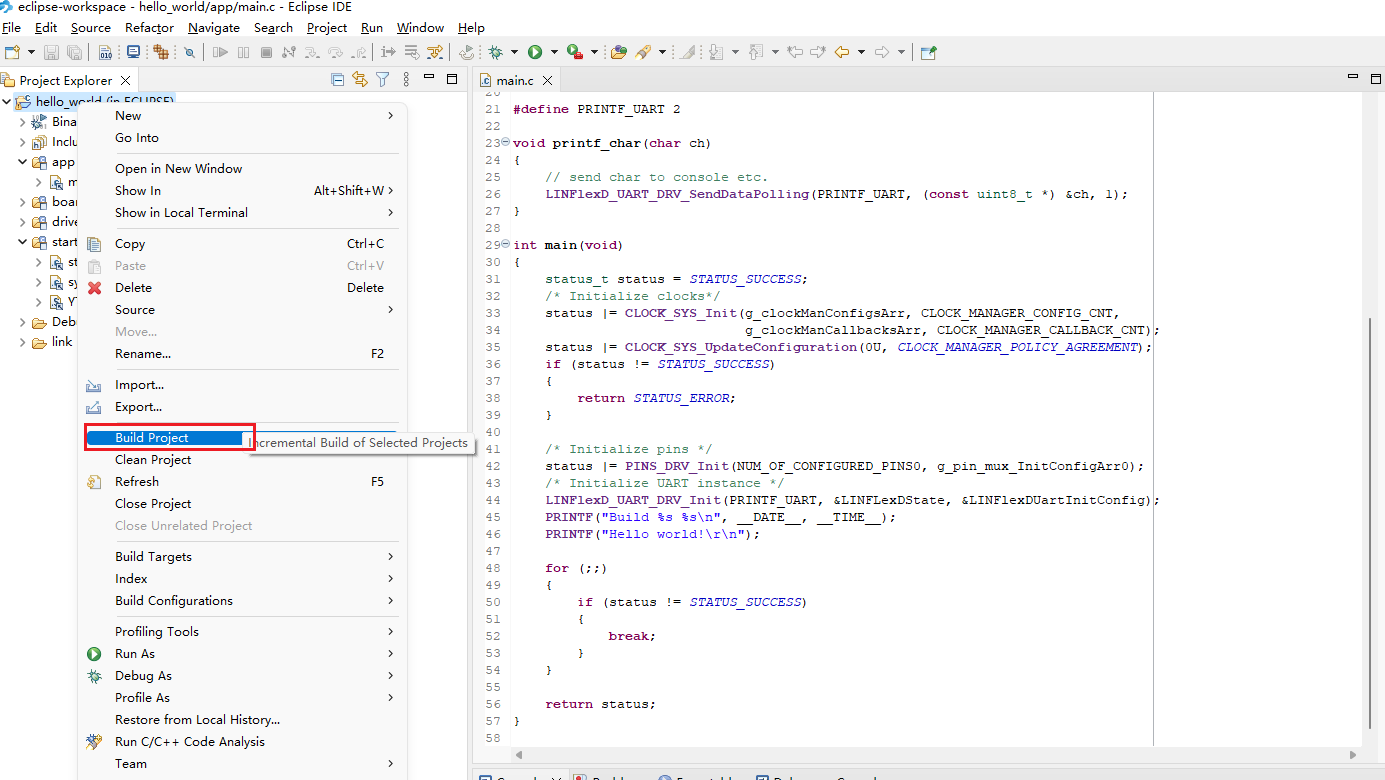Click the Save All toolbar icon
Viewport: 1385px width, 780px height.
click(74, 52)
